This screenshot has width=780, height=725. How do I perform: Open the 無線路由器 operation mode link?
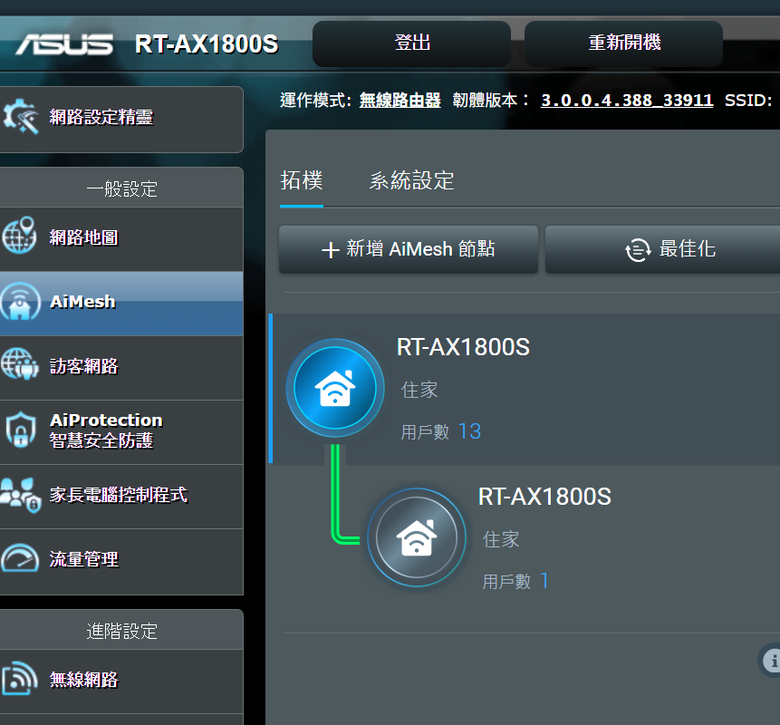(400, 101)
